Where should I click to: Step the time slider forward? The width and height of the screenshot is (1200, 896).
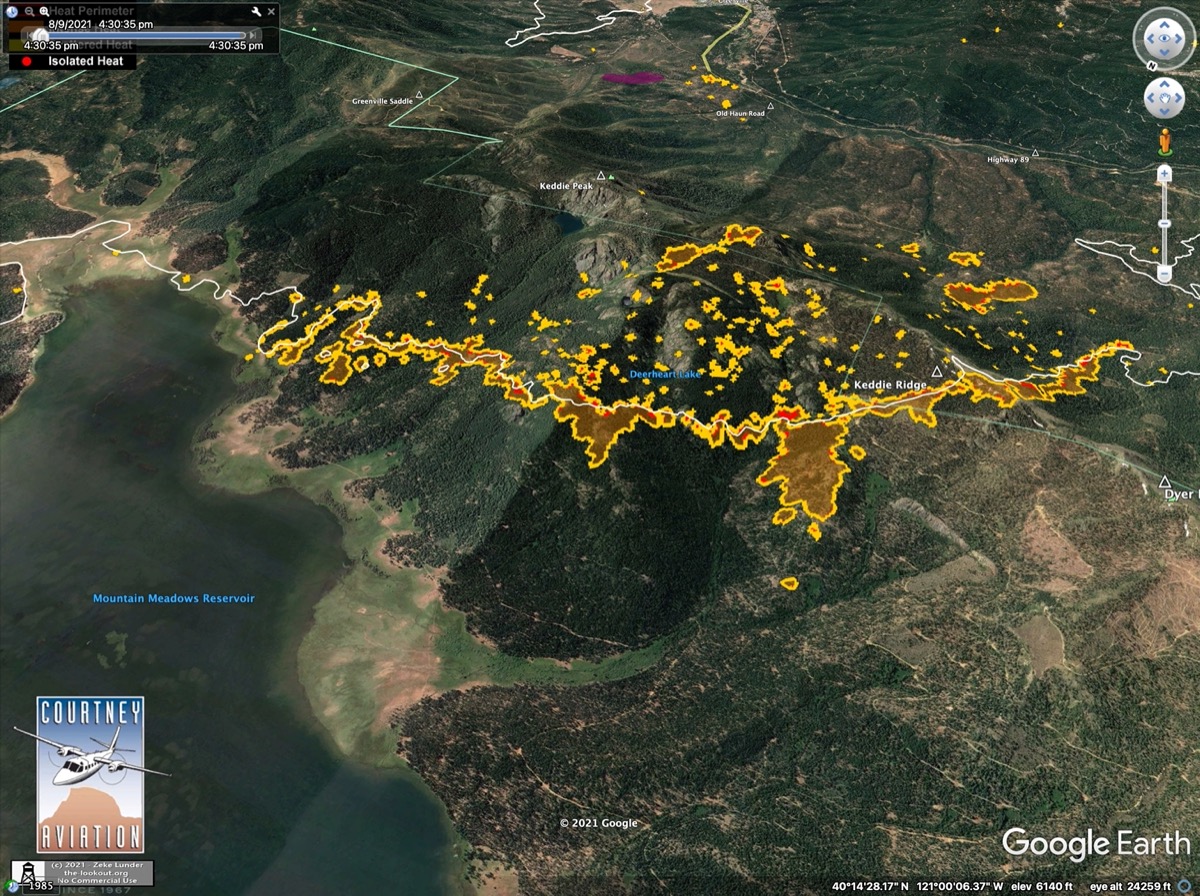point(254,34)
